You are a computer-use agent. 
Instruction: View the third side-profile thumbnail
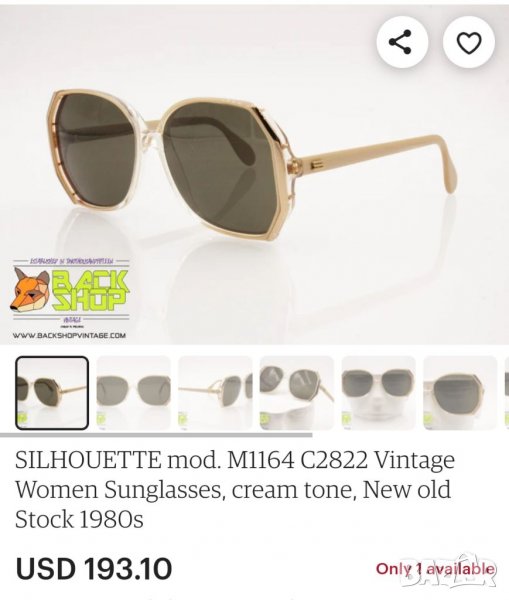click(215, 393)
